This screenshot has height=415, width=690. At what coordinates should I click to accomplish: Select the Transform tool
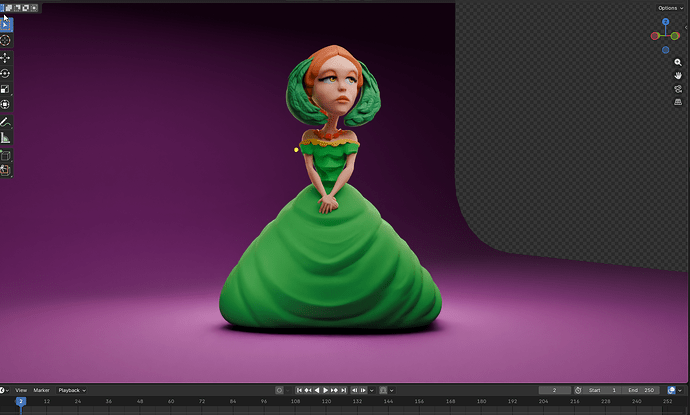click(x=5, y=104)
